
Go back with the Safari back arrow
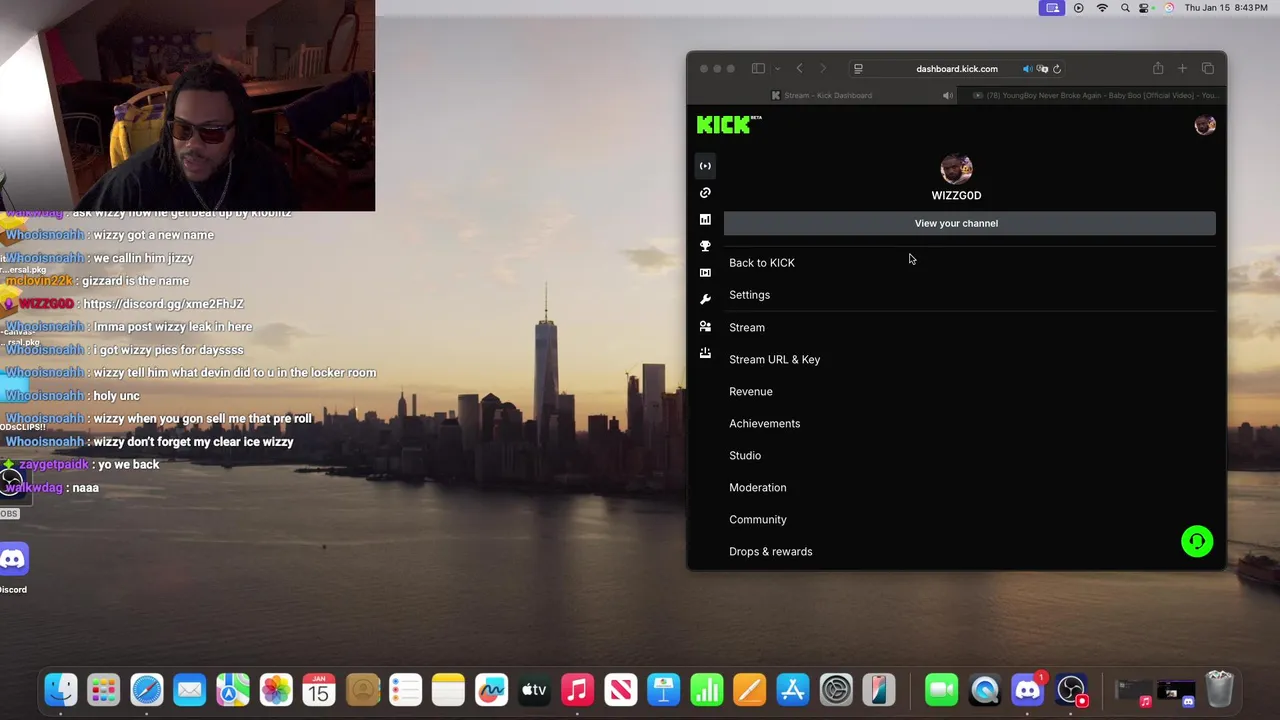tap(799, 69)
